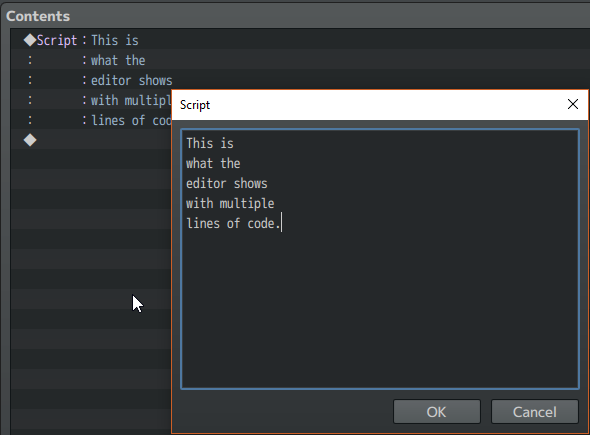Click the empty row directly below the last diamond

point(91,160)
